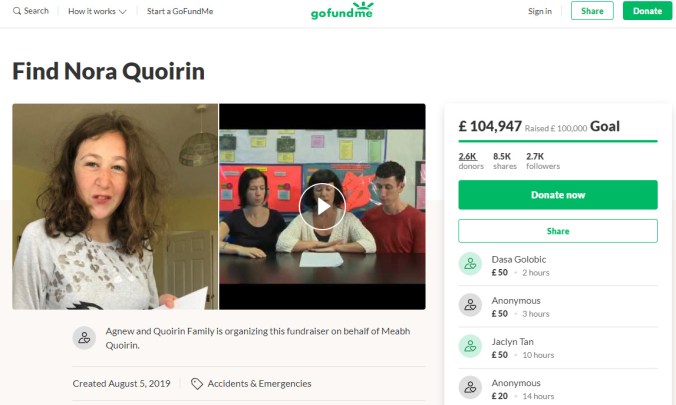The height and width of the screenshot is (405, 676).
Task: Play the family appeal video
Action: (x=322, y=206)
